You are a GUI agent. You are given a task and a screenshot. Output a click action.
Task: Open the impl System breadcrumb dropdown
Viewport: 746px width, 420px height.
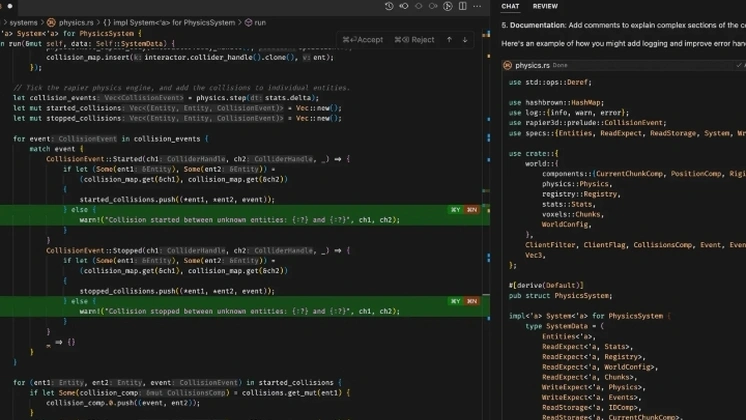[170, 21]
